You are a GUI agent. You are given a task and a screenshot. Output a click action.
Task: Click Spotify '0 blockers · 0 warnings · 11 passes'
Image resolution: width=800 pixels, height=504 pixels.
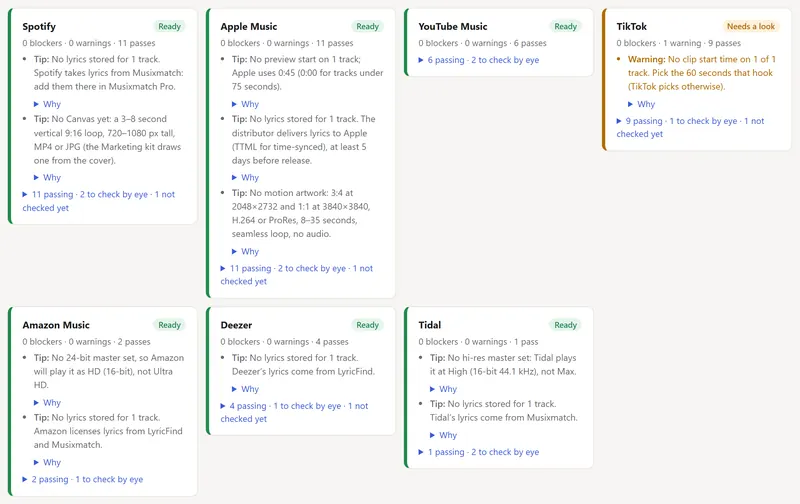[89, 43]
